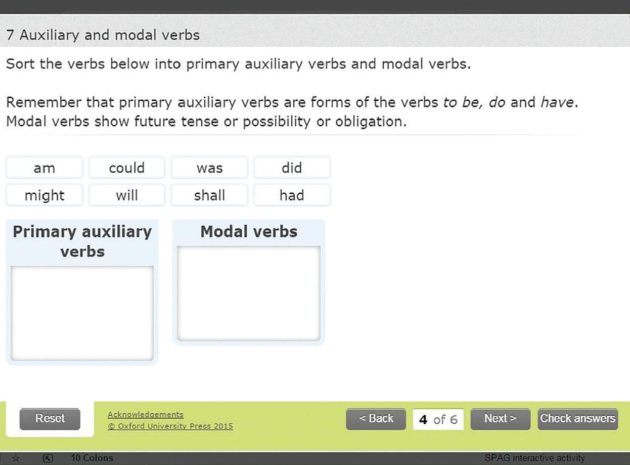Image resolution: width=630 pixels, height=465 pixels.
Task: Pick the 'was' verb tile
Action: click(x=209, y=168)
